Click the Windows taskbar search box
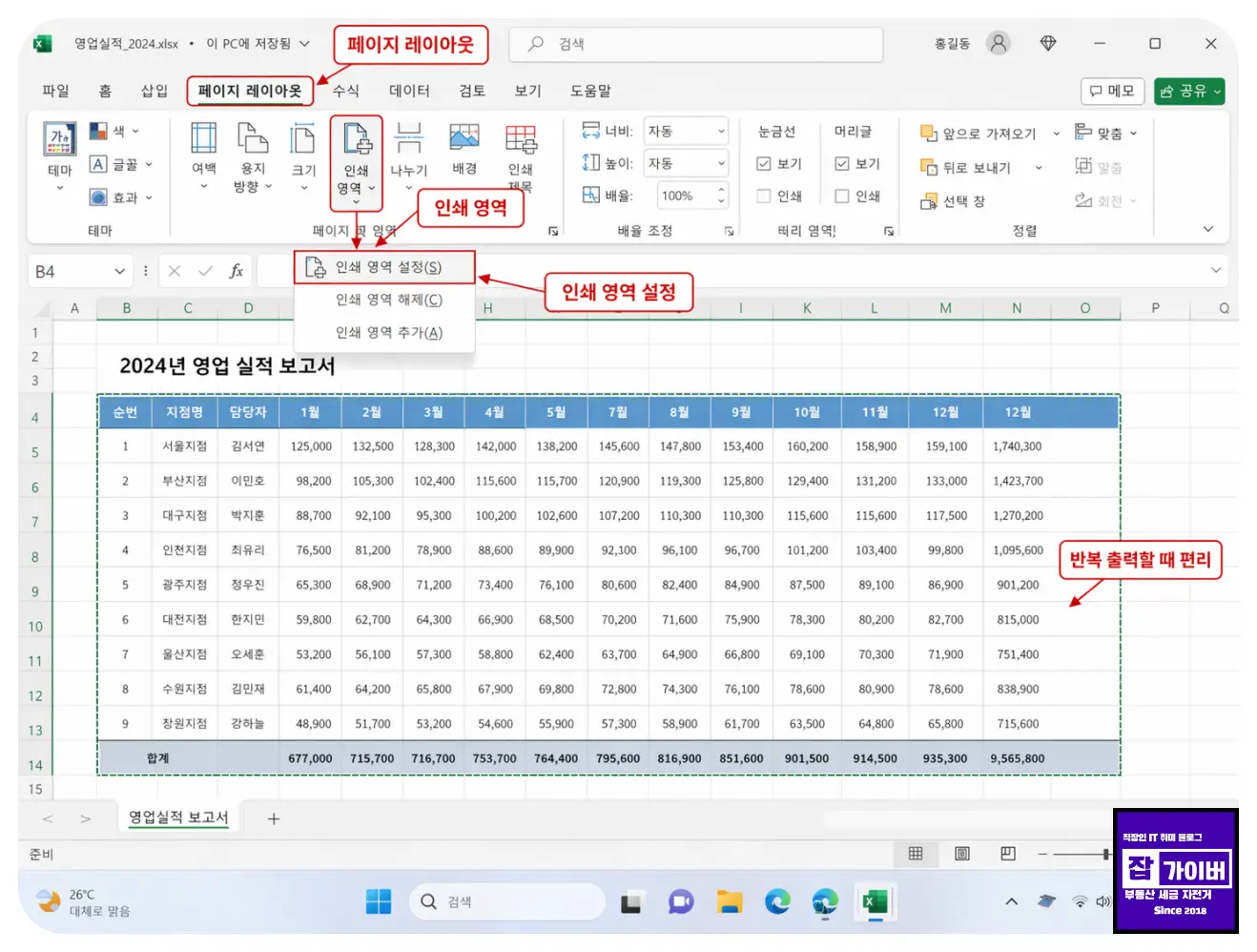Viewport: 1257px width, 952px height. pos(507,901)
